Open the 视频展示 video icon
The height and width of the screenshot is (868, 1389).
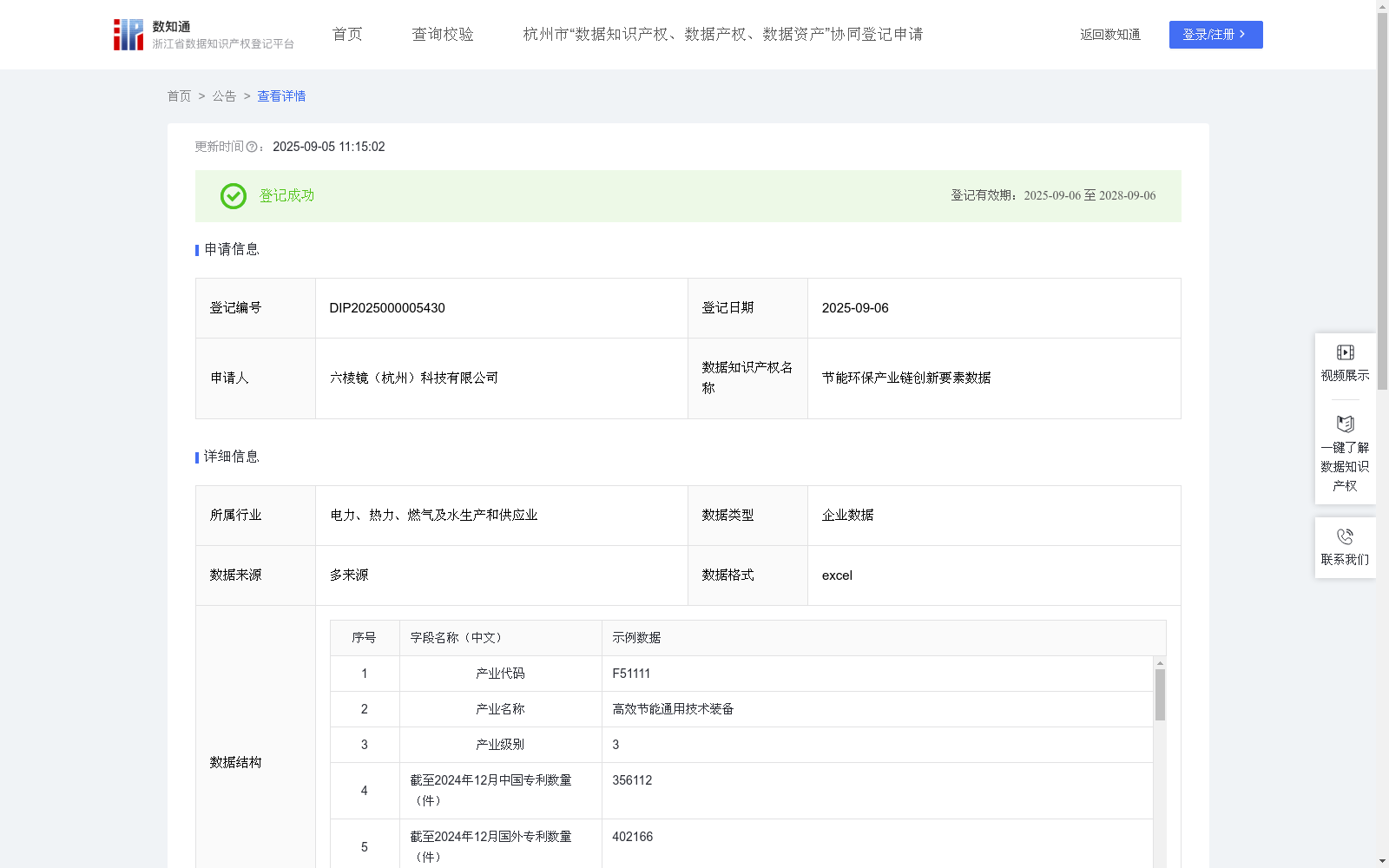coord(1345,352)
